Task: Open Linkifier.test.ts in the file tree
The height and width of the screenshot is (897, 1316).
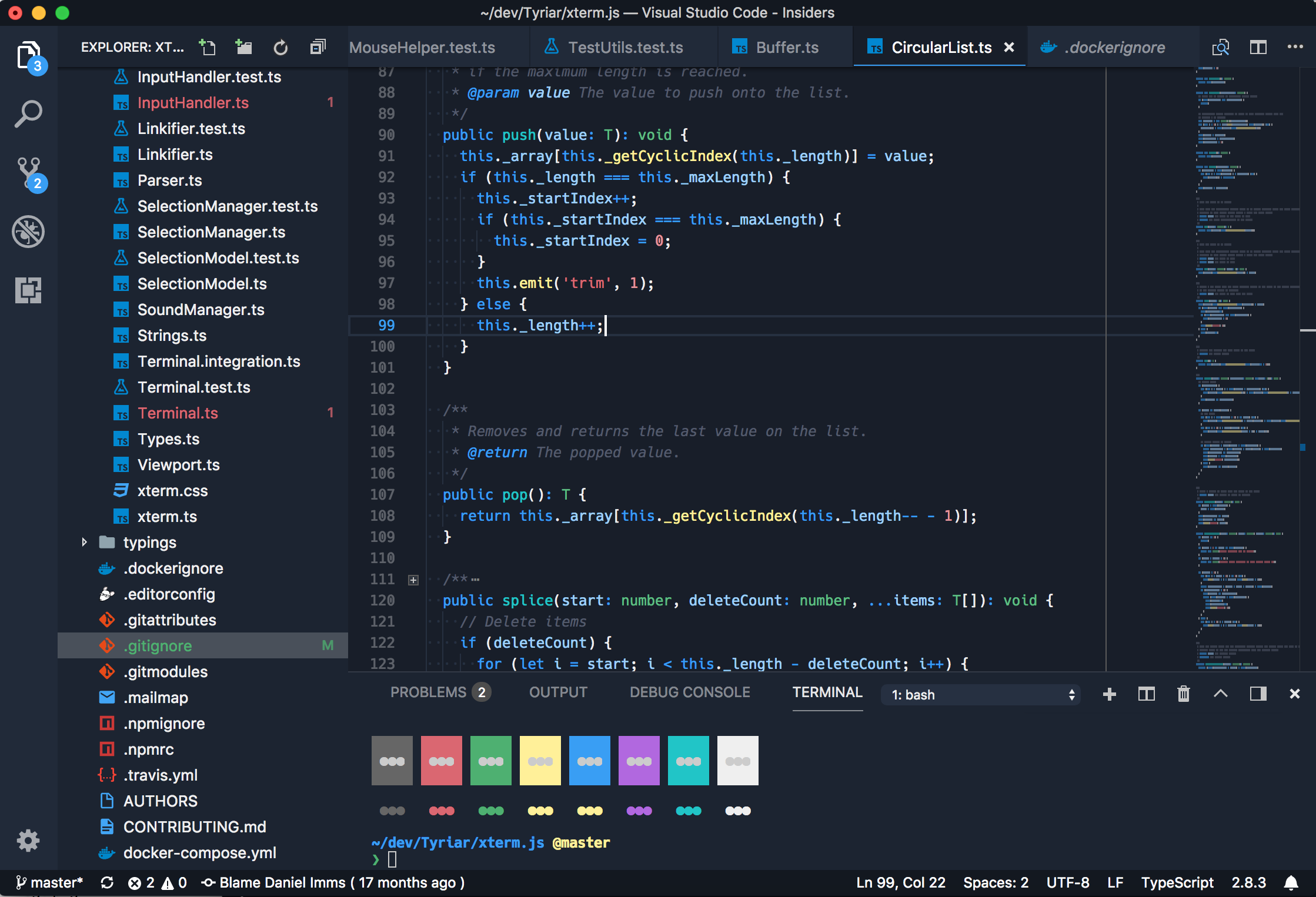Action: (x=203, y=128)
